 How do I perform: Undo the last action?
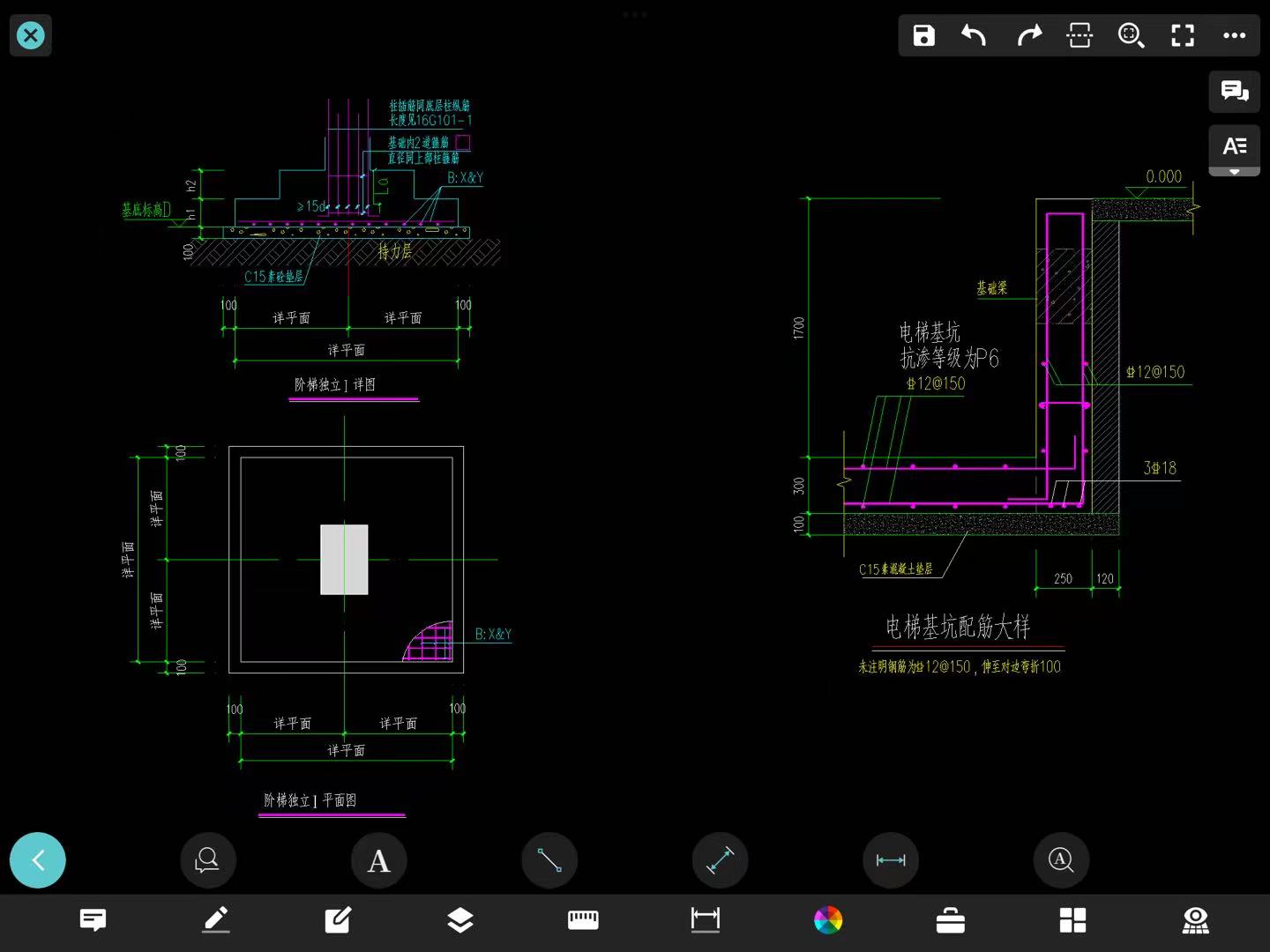(x=974, y=35)
